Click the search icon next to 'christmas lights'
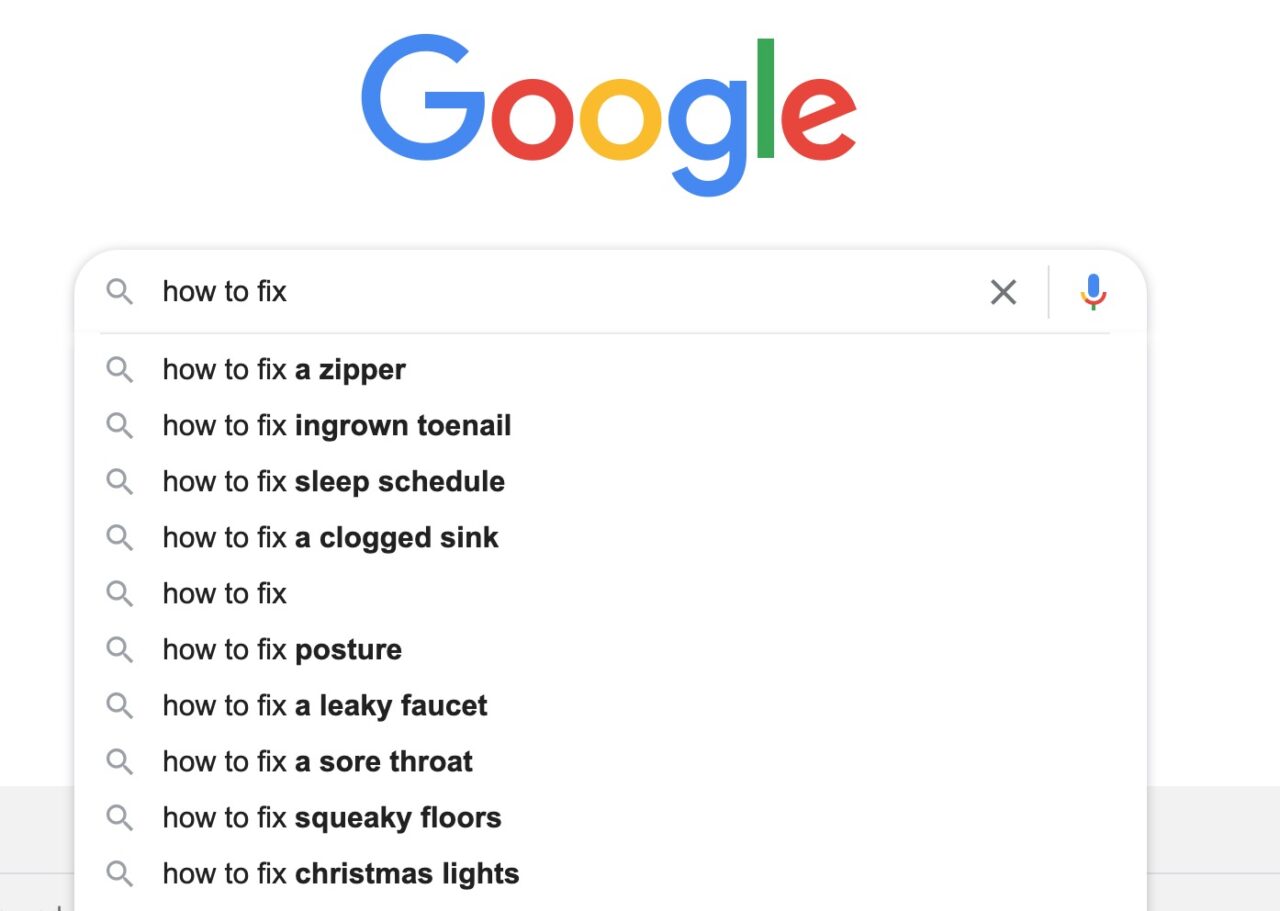1280x911 pixels. 120,874
